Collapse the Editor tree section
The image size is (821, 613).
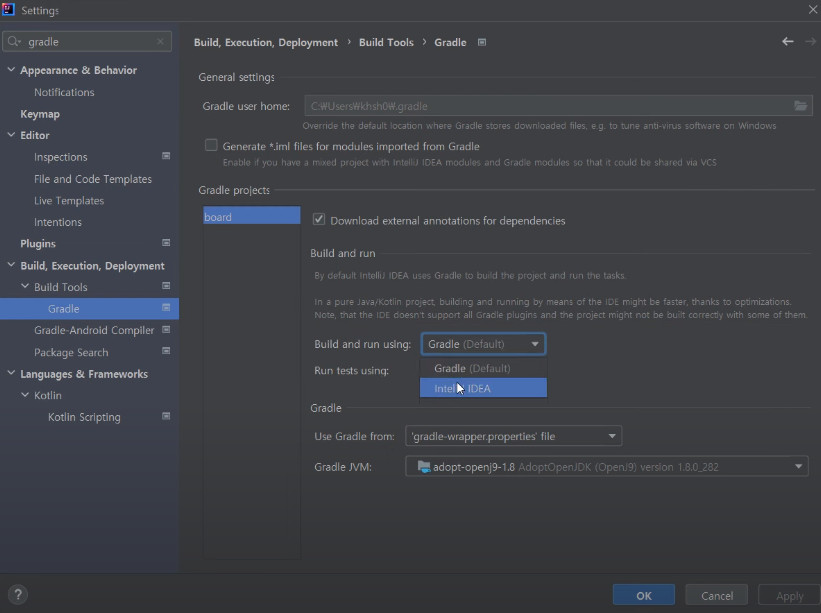[11, 135]
